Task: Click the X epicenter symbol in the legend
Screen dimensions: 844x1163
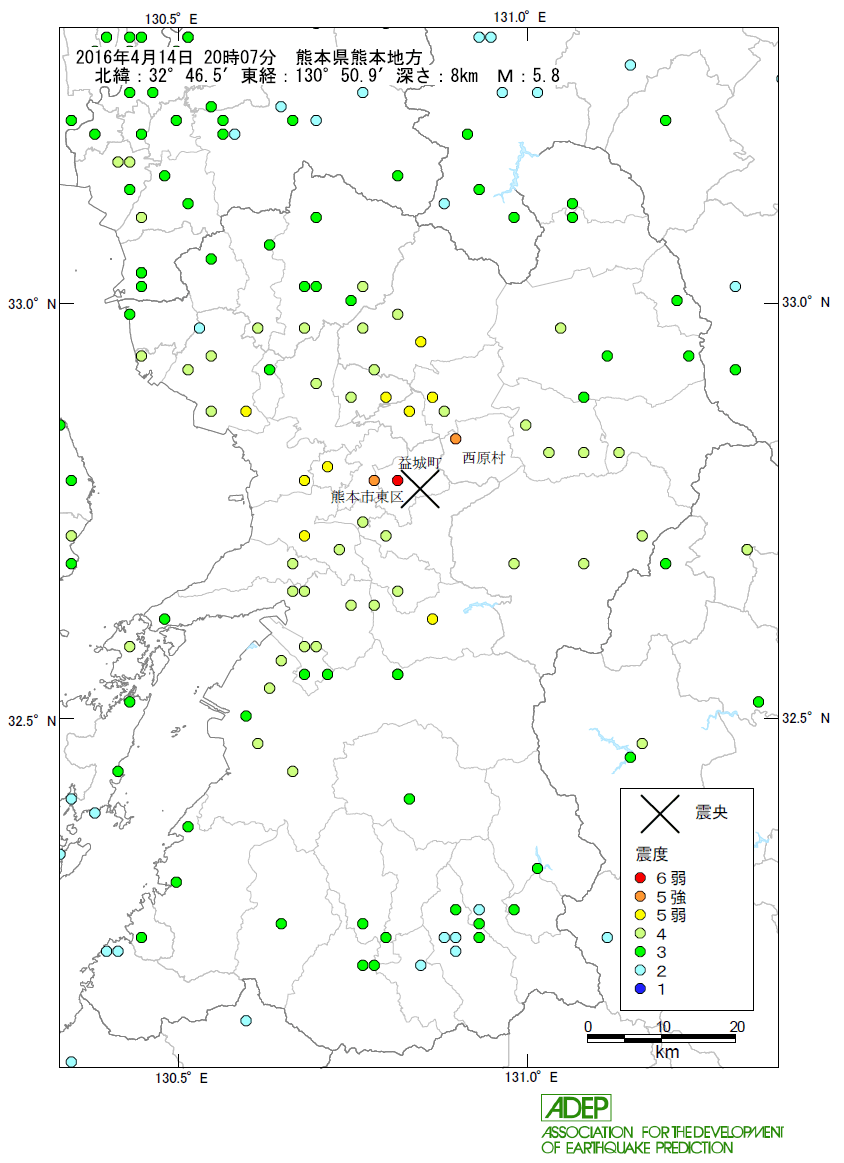Action: pos(660,814)
